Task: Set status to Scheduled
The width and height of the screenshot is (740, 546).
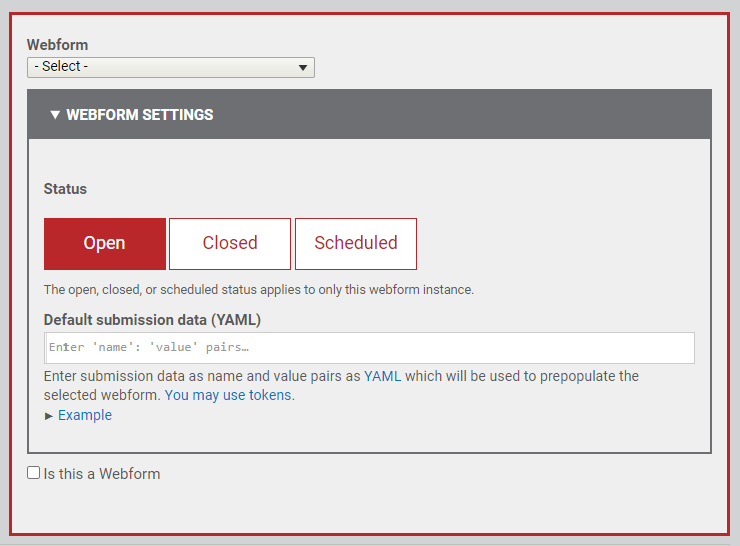Action: pyautogui.click(x=356, y=244)
